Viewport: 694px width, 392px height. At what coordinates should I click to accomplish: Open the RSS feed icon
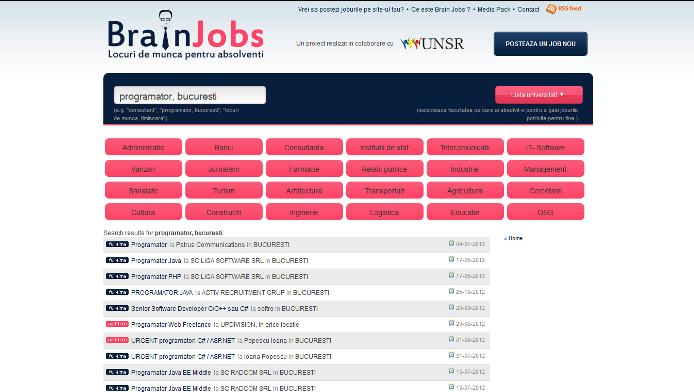pos(551,9)
